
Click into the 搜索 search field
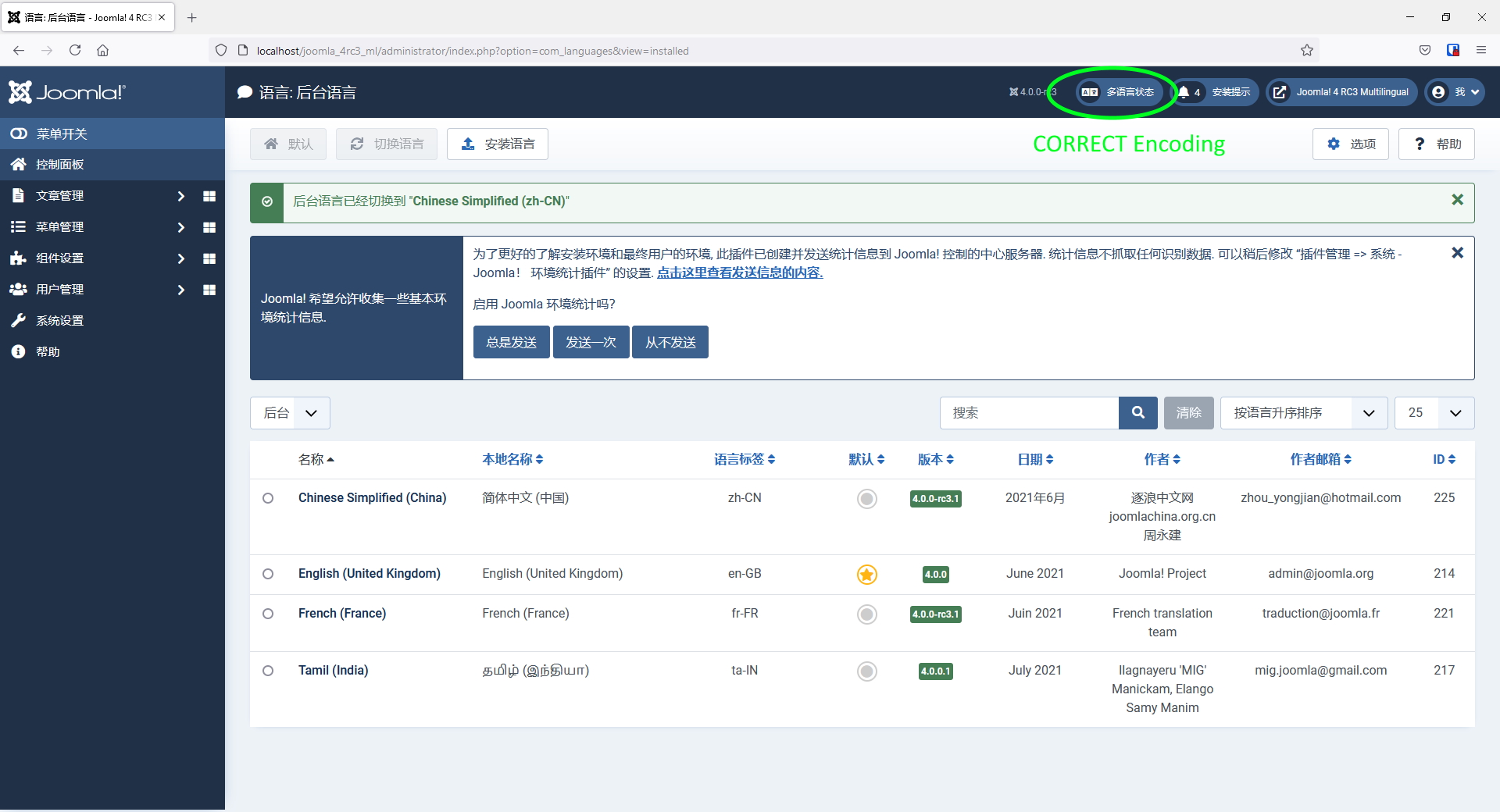[1029, 413]
